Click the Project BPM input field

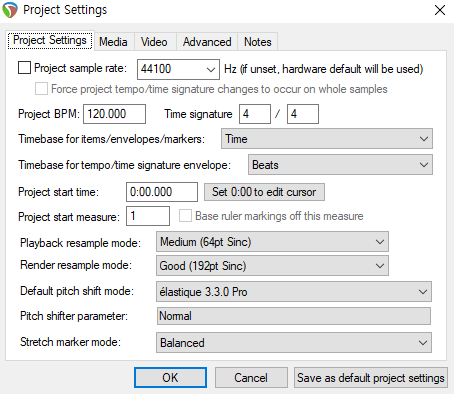(x=114, y=114)
